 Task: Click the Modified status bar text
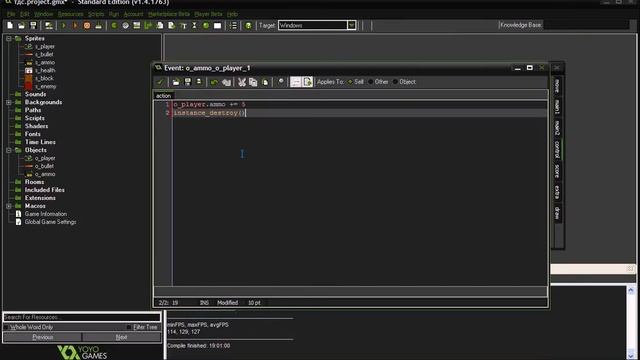227,303
